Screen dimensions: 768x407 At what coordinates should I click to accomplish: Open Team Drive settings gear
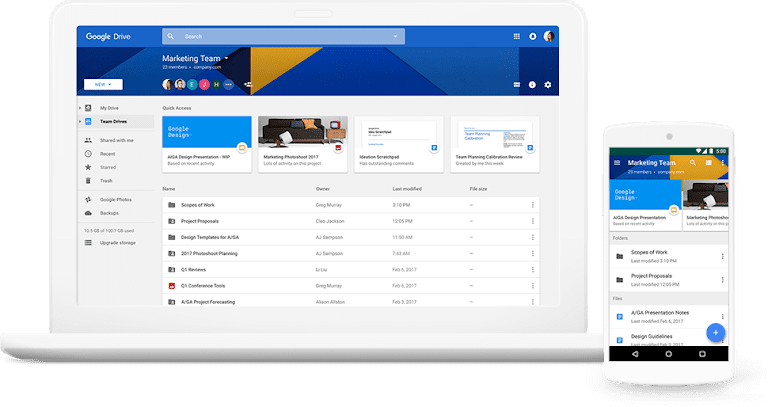click(548, 85)
